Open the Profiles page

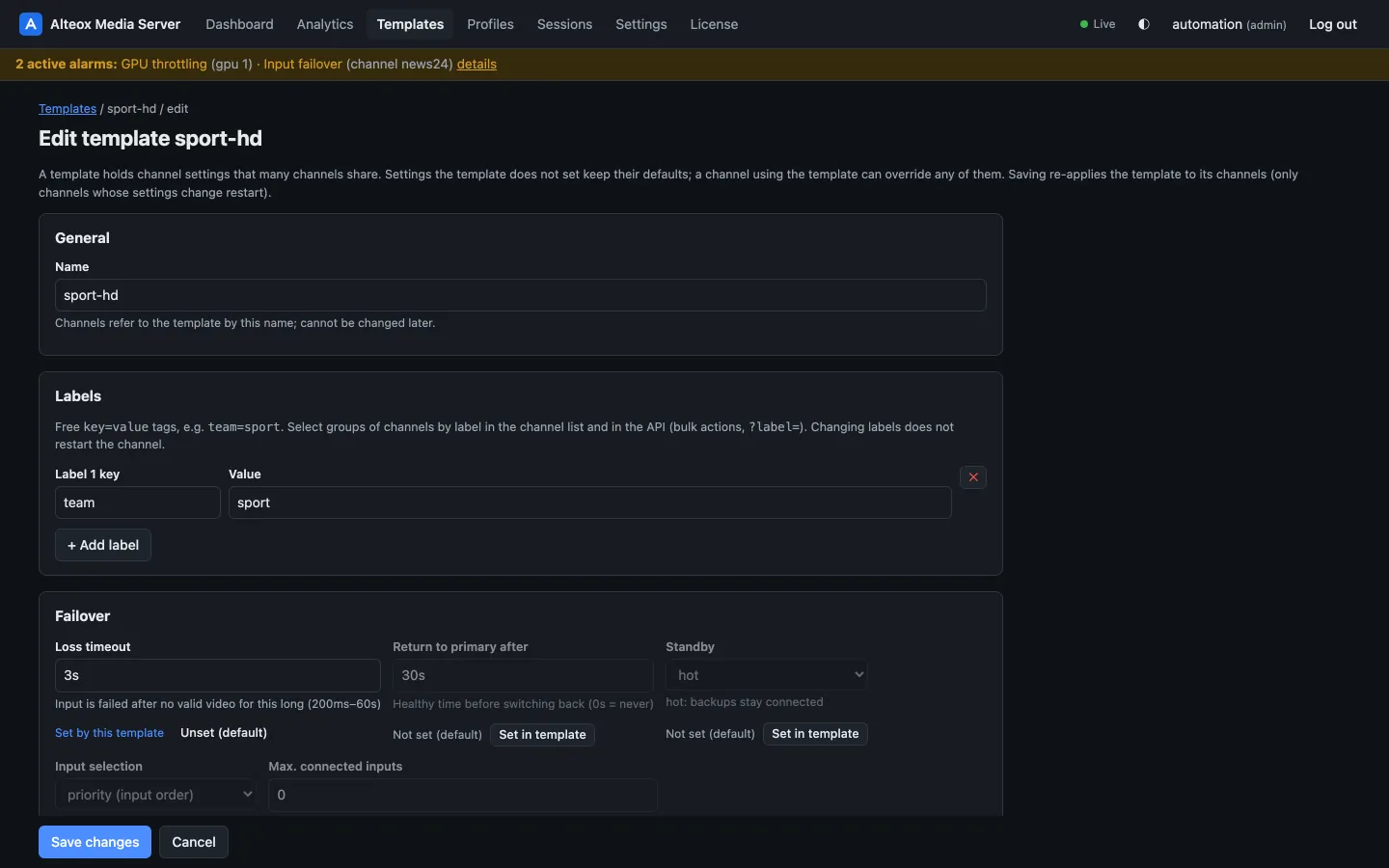click(490, 24)
